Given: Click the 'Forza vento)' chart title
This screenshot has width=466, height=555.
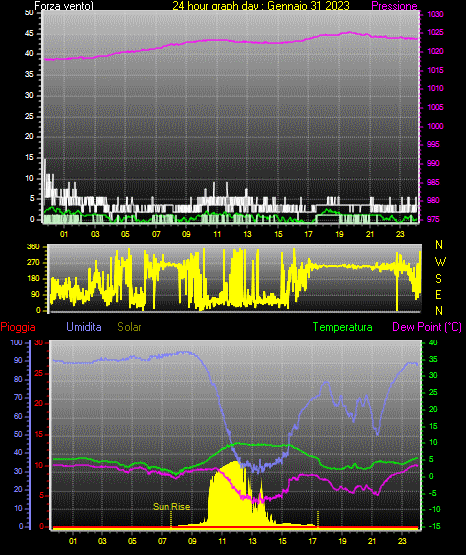Looking at the screenshot, I should click(64, 6).
